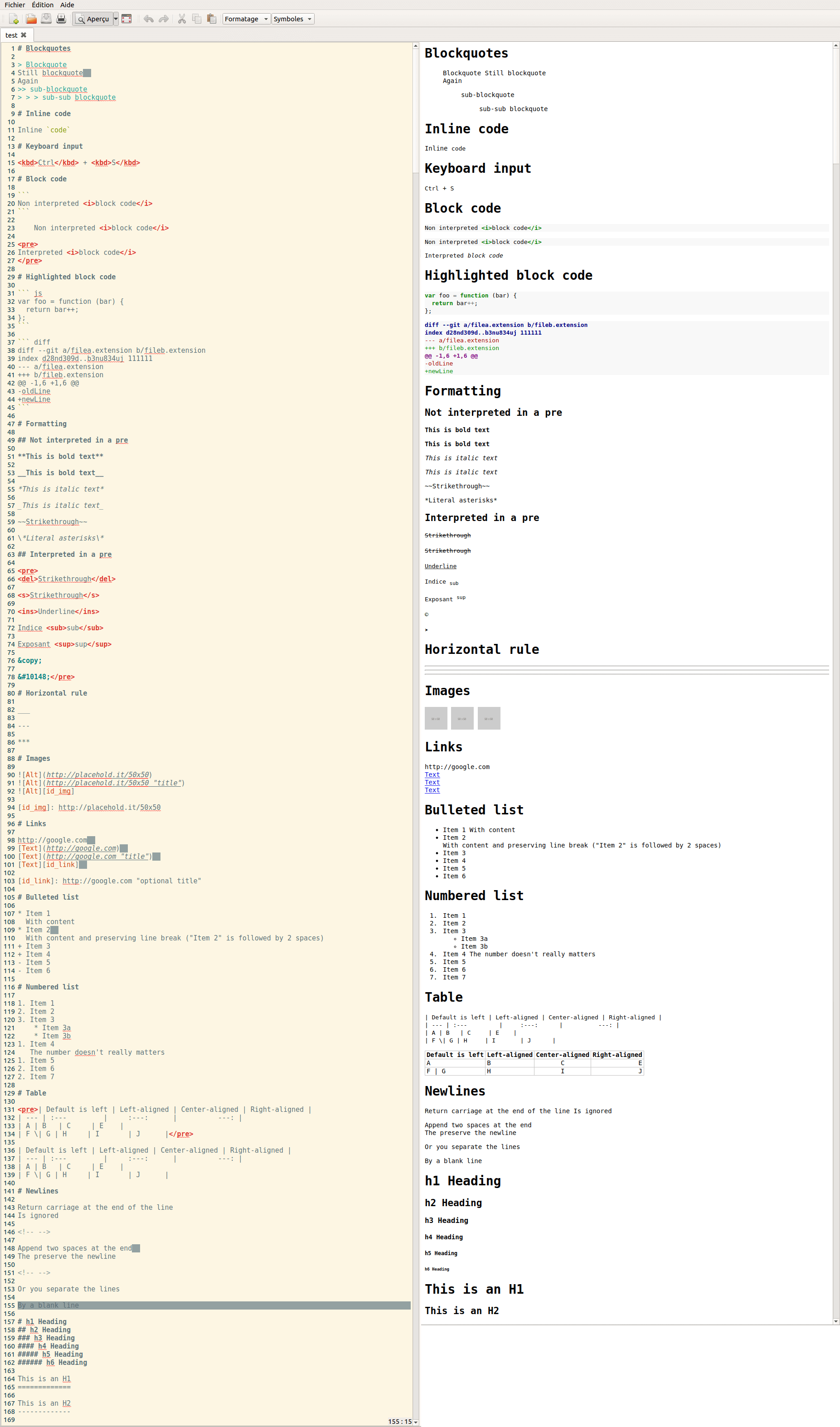Redo the last undone change
The image size is (840, 1427).
pyautogui.click(x=164, y=19)
